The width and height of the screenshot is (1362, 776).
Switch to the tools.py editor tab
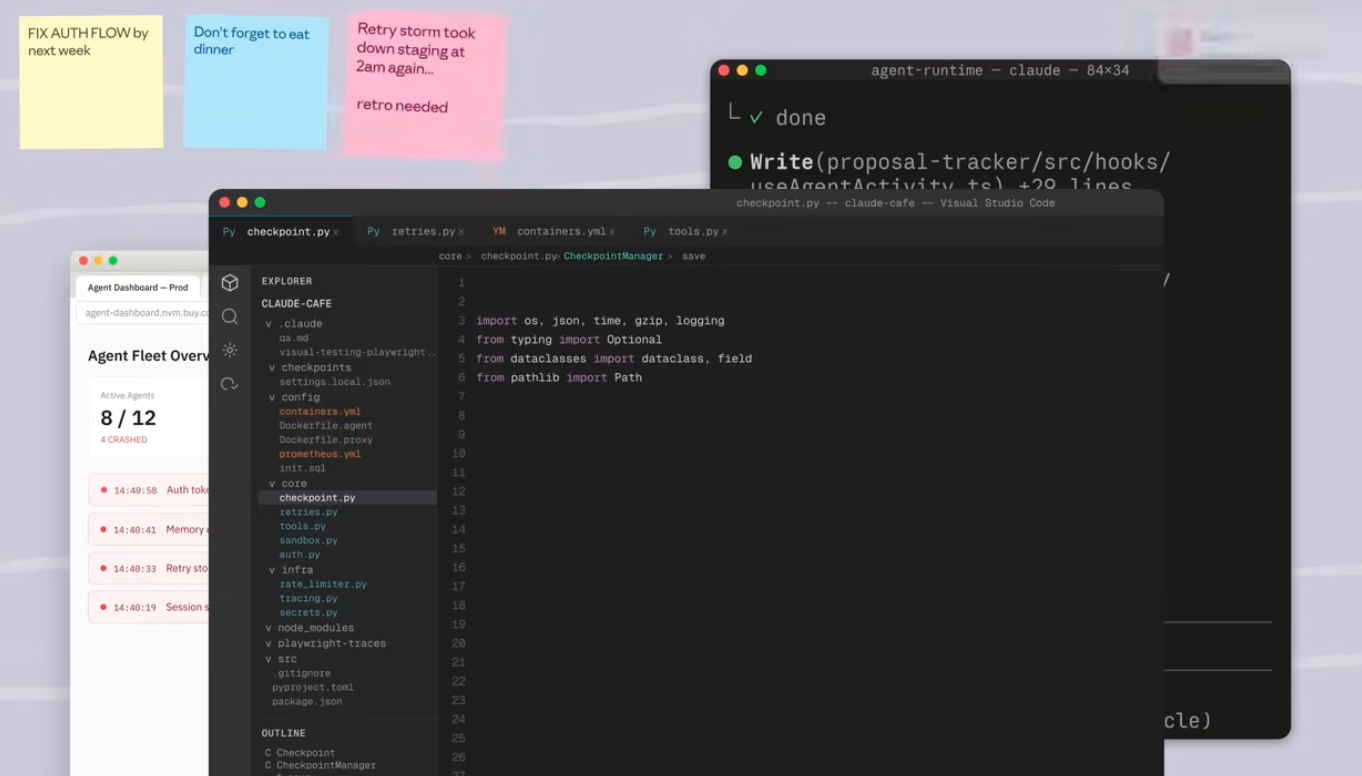[685, 231]
